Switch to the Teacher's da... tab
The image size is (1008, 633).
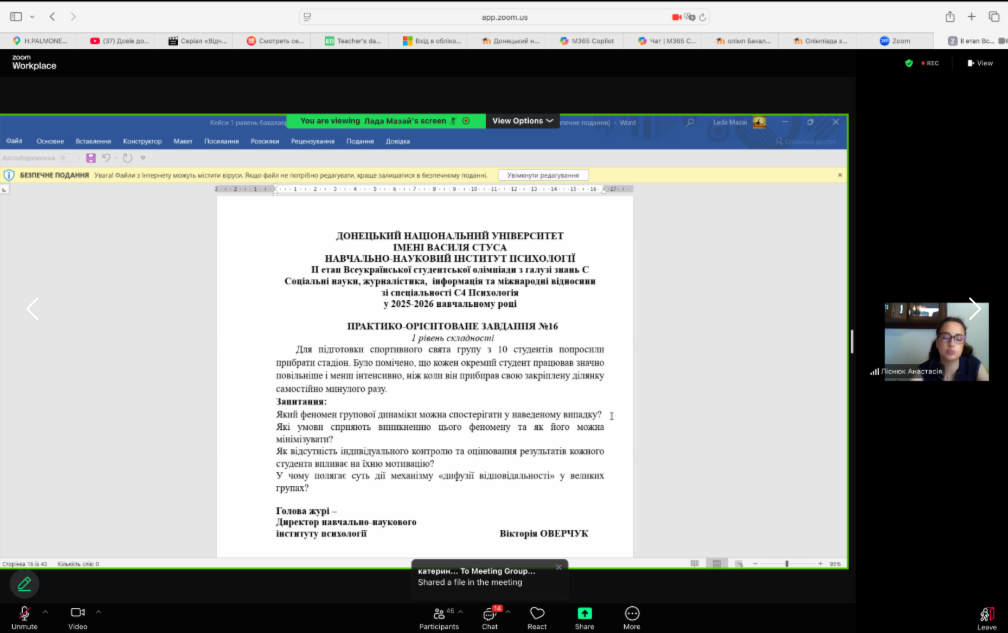353,40
